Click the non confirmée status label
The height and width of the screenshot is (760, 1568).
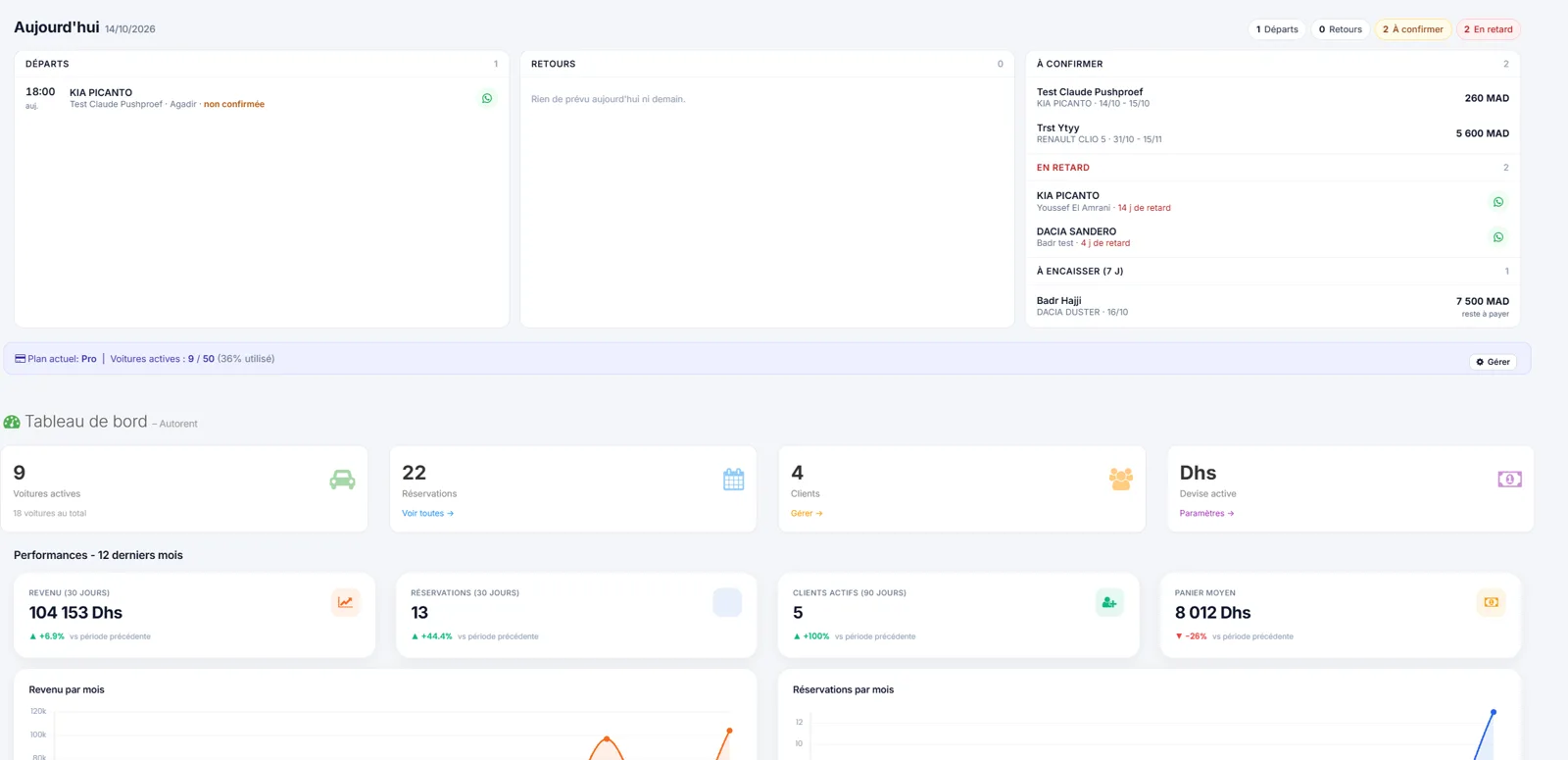(234, 104)
